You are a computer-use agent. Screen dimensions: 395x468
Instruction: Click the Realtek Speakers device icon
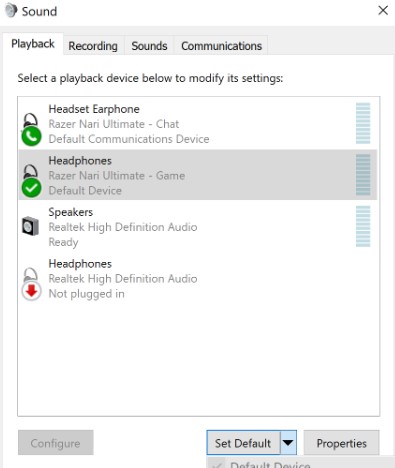click(x=30, y=226)
